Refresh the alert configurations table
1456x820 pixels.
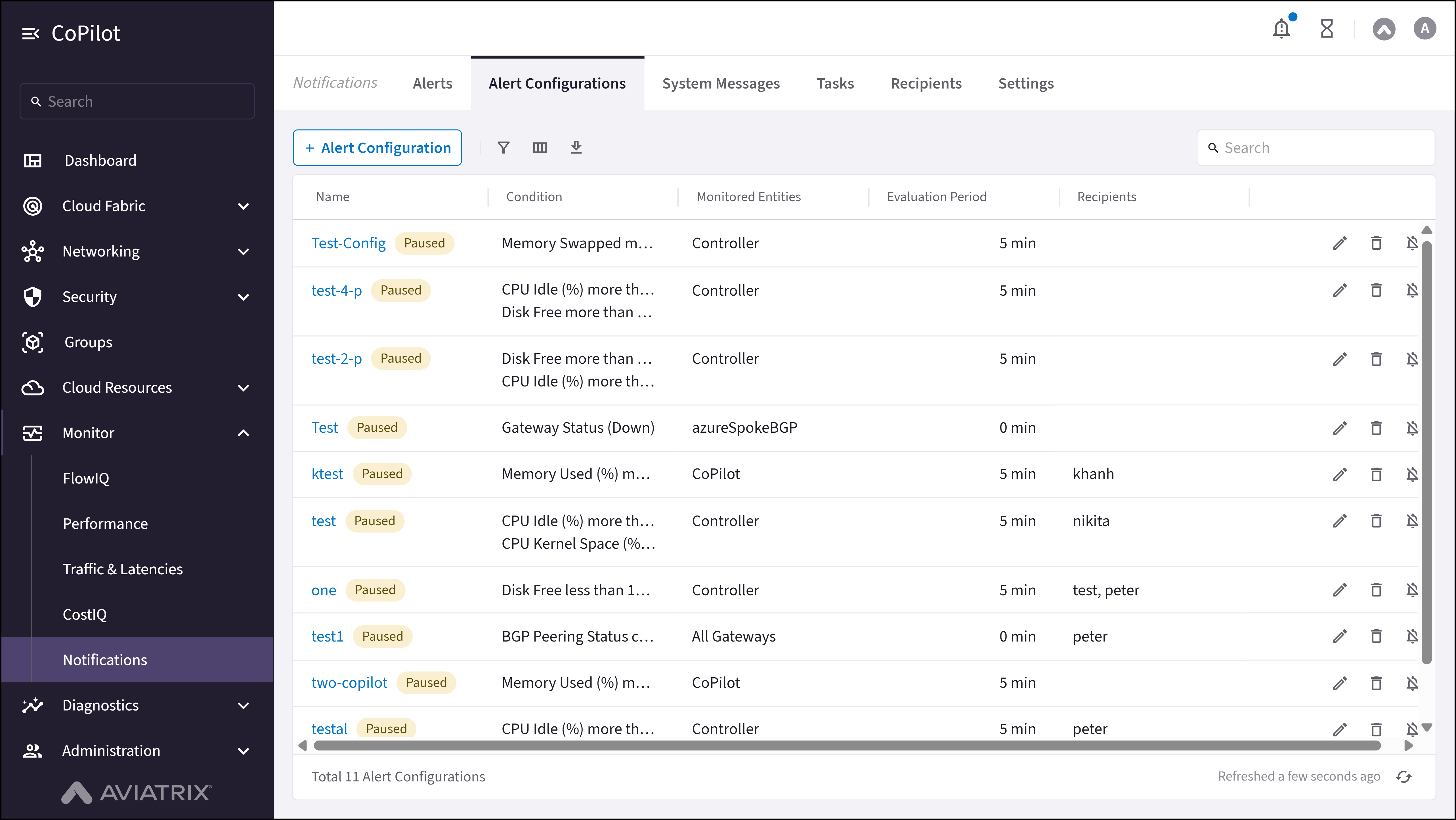[1404, 777]
